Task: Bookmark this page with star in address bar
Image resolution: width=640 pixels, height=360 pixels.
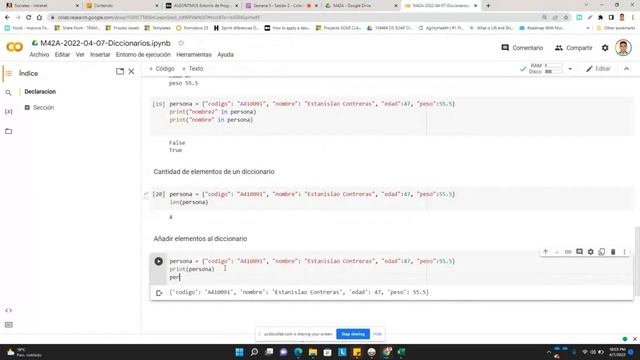Action: (566, 18)
